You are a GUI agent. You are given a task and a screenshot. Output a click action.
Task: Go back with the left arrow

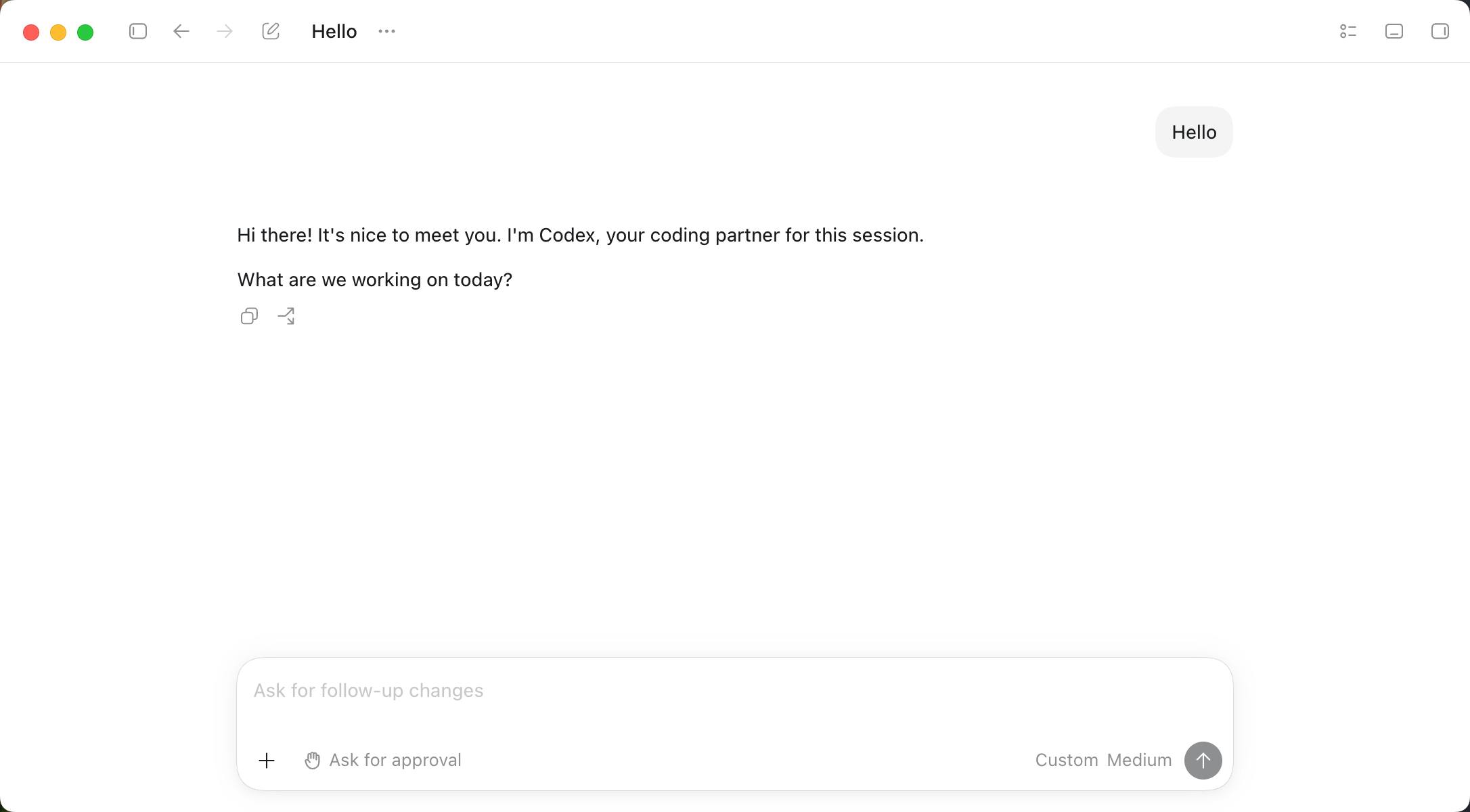pos(181,31)
